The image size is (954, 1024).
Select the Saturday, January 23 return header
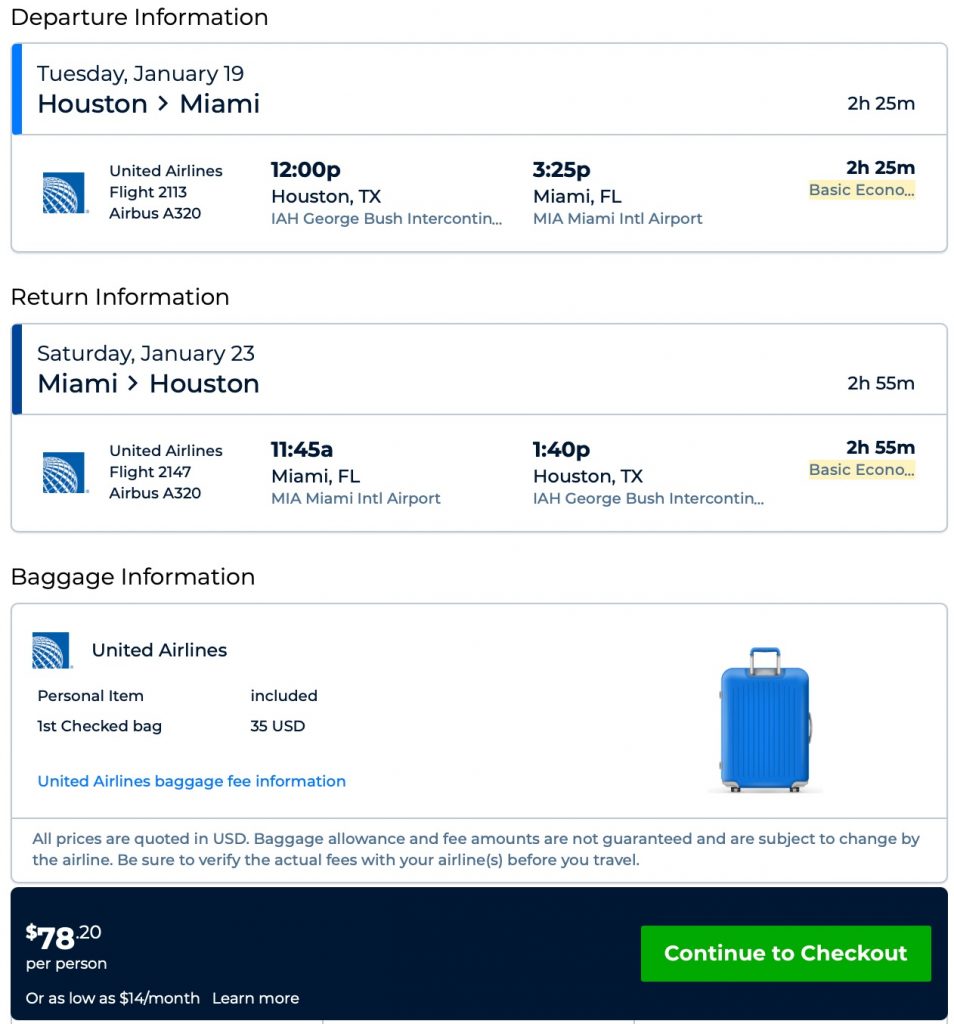146,354
